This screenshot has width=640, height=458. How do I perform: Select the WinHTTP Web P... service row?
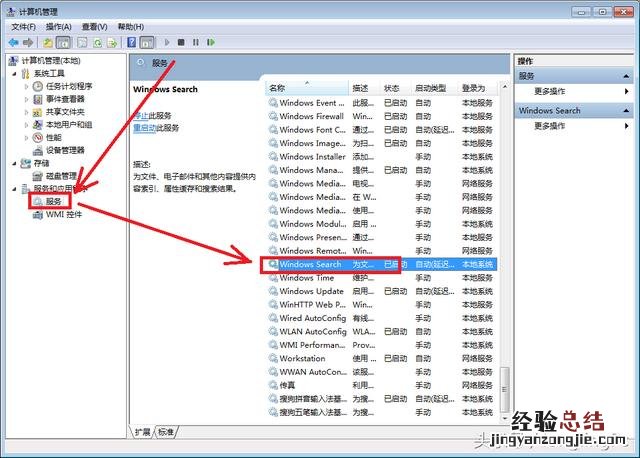[382, 305]
